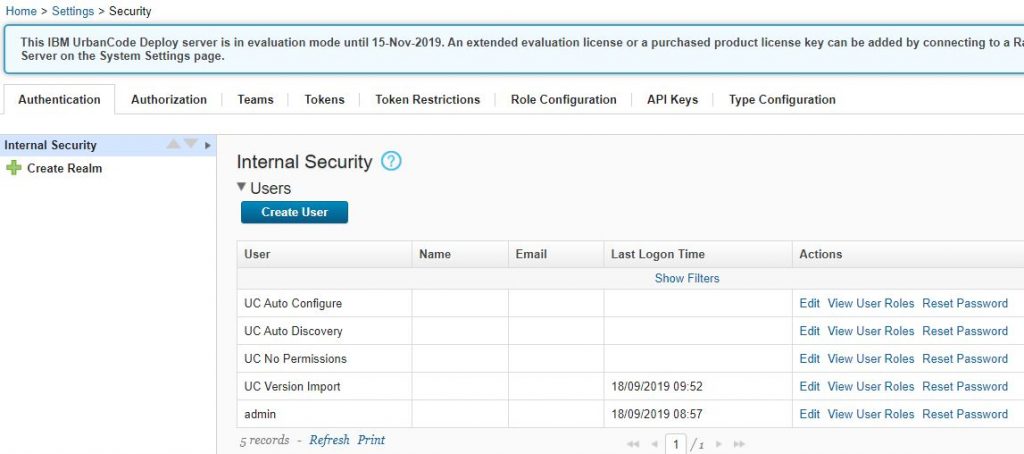Screen dimensions: 1024x454
Task: Go to previous page of users table
Action: coord(654,443)
